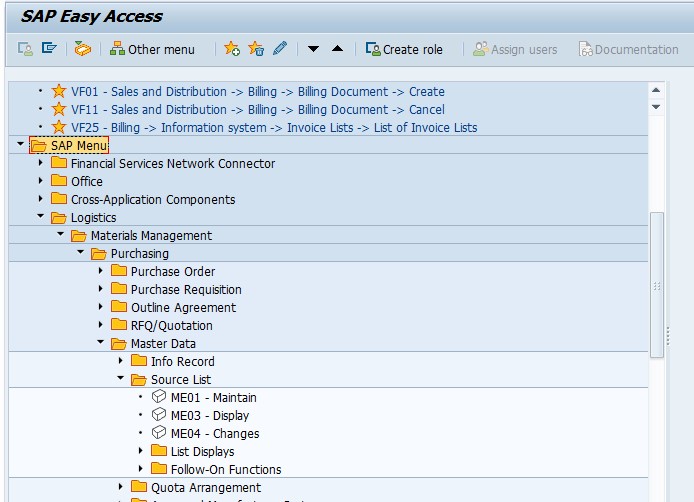Select Purchase Order tree item
The width and height of the screenshot is (694, 502).
pos(173,271)
